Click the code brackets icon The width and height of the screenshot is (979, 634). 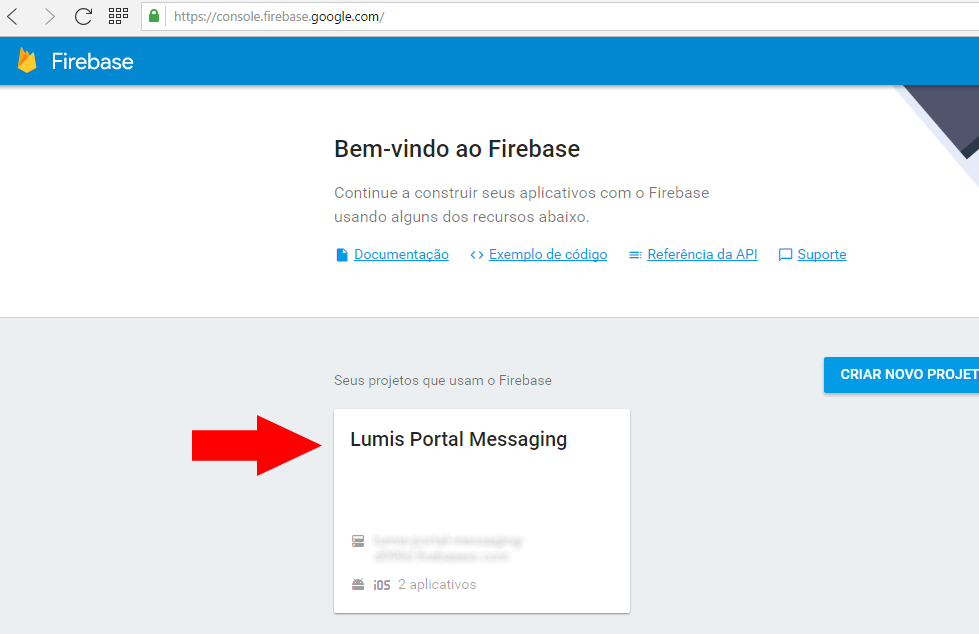[x=477, y=255]
